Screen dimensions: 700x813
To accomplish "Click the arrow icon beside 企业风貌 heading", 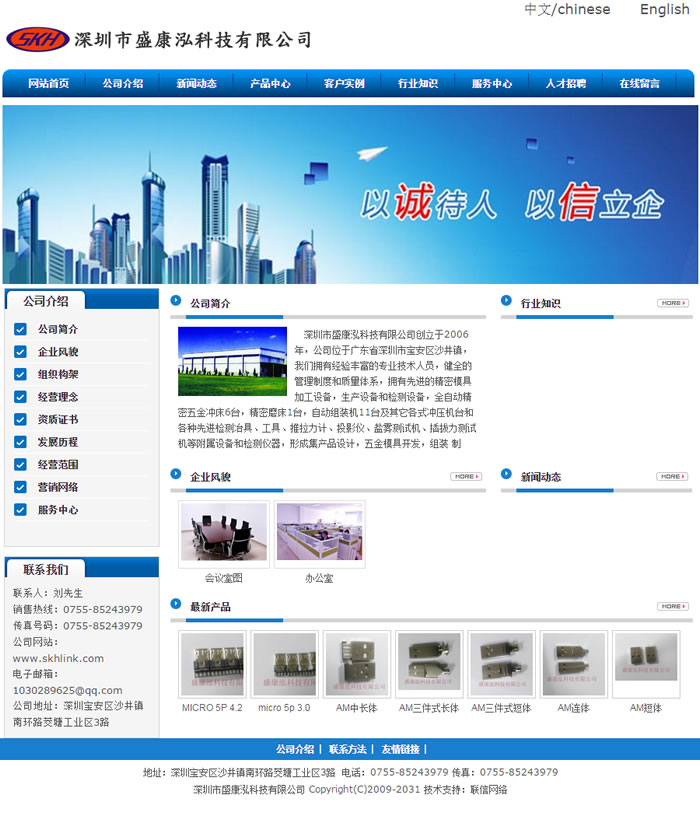I will (176, 476).
